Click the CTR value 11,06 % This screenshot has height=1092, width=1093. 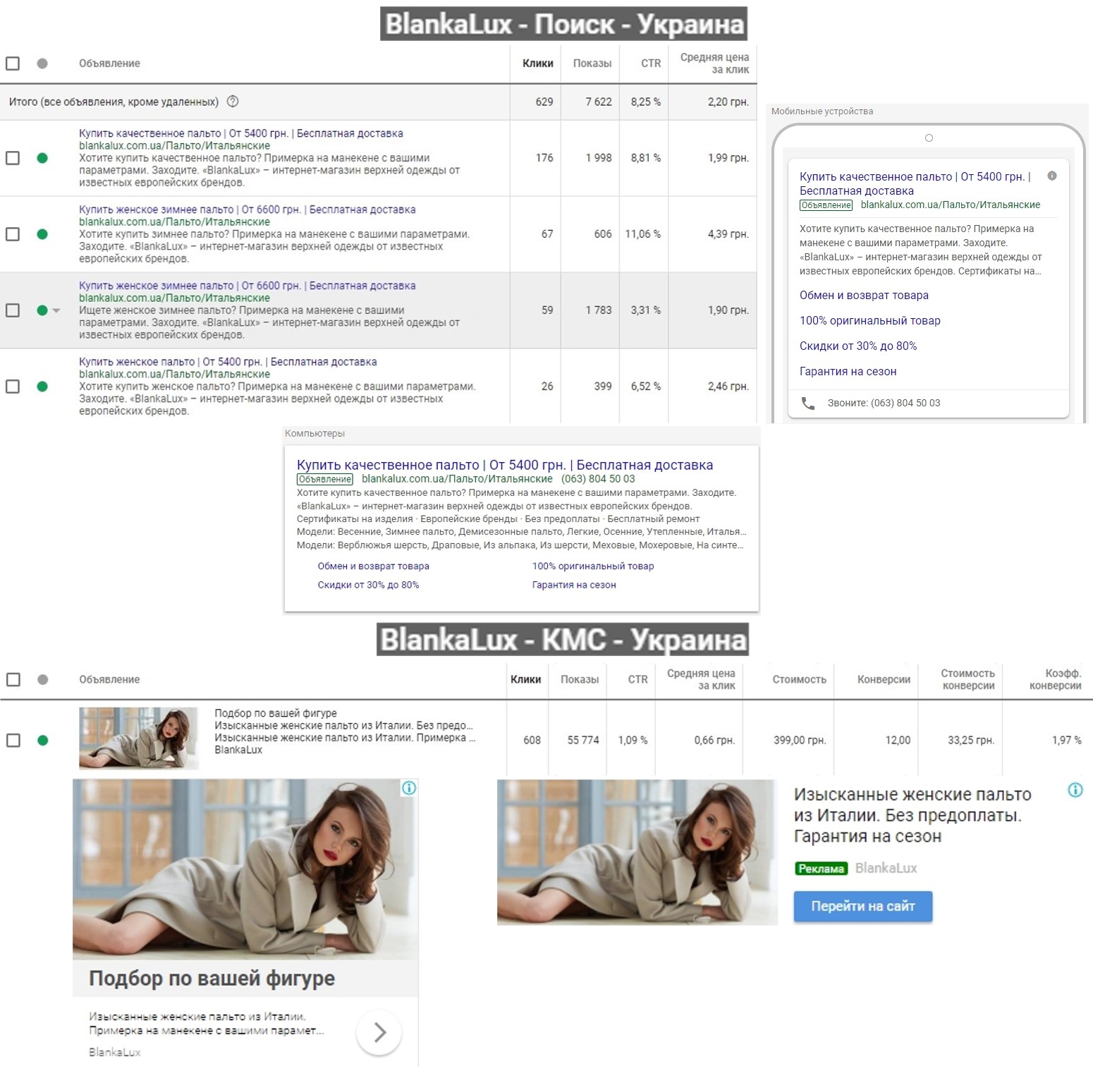point(643,234)
